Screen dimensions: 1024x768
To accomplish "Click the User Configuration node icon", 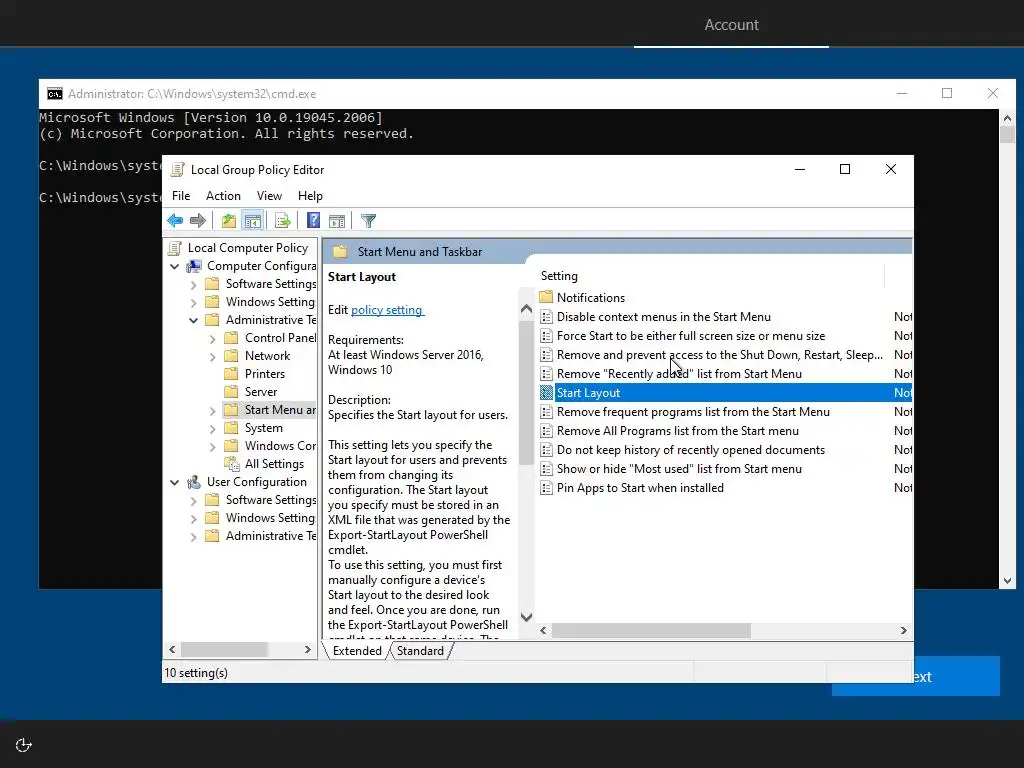I will coord(194,482).
